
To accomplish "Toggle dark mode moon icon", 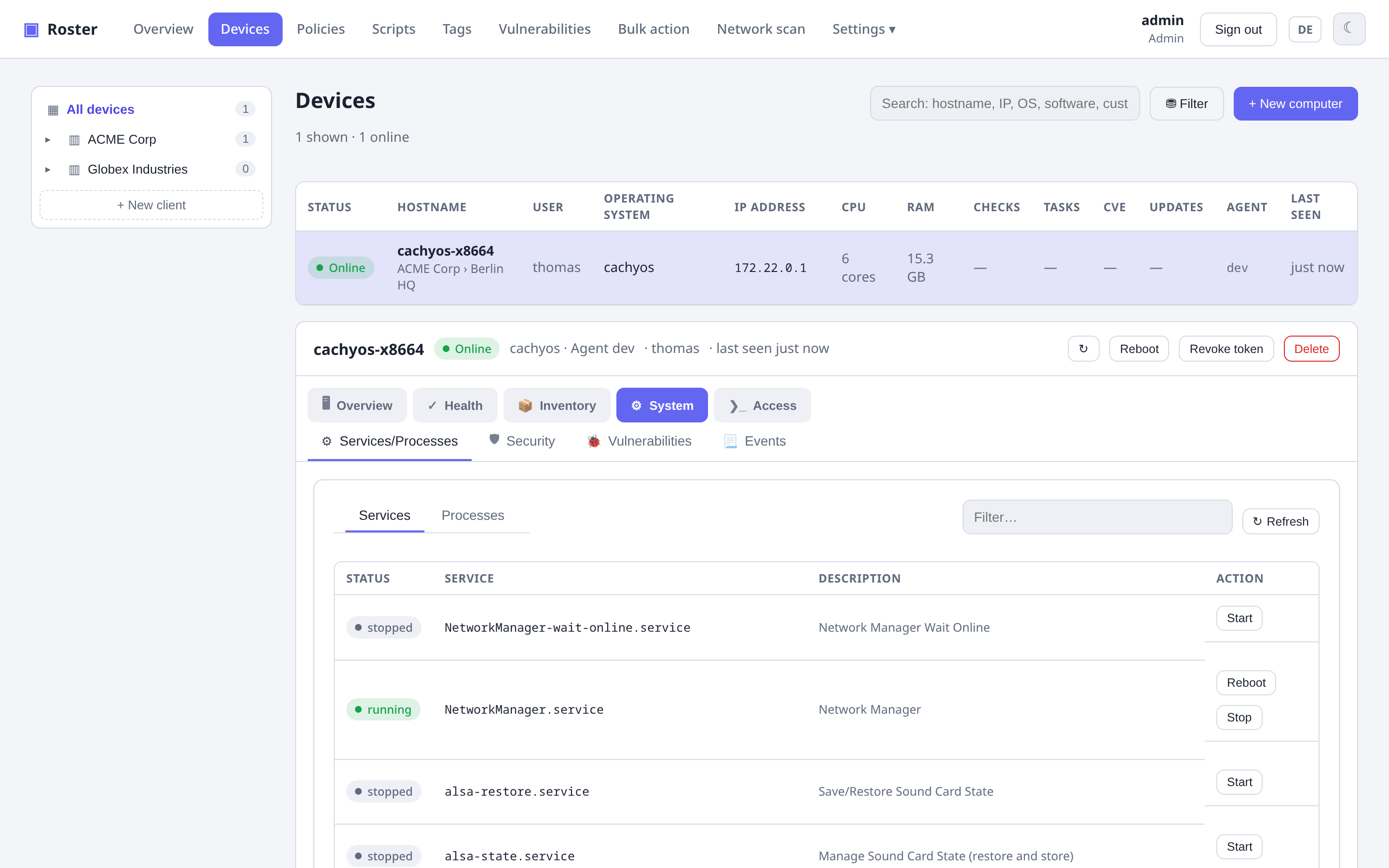I will [1349, 29].
